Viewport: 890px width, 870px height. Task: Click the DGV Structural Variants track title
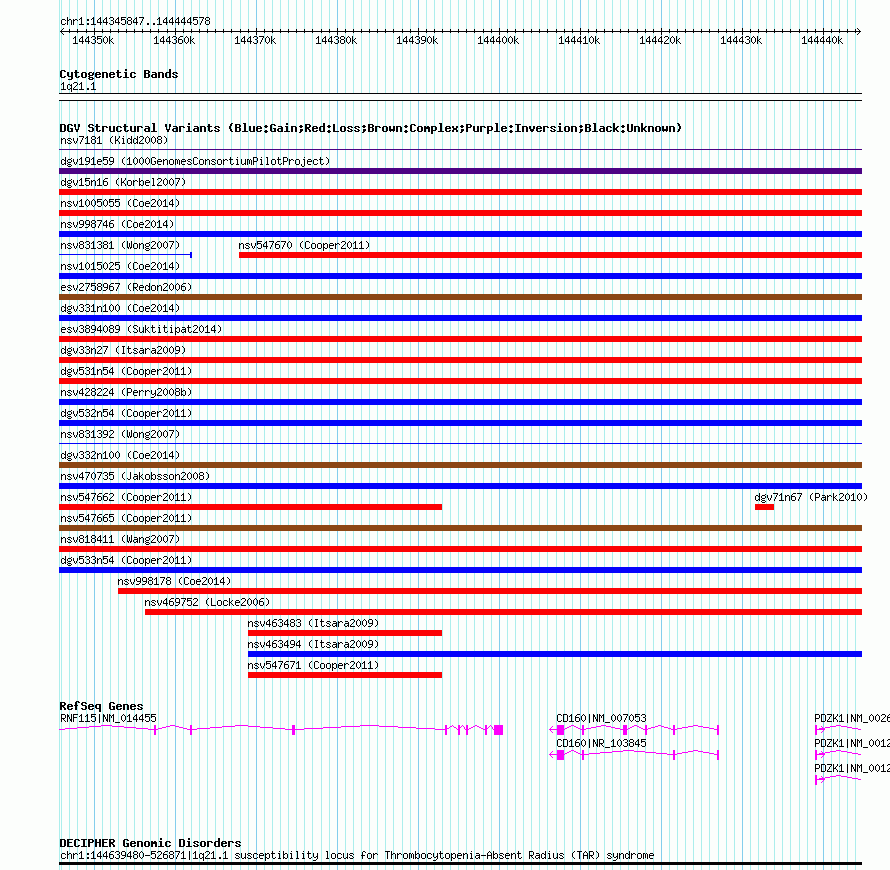pos(371,128)
